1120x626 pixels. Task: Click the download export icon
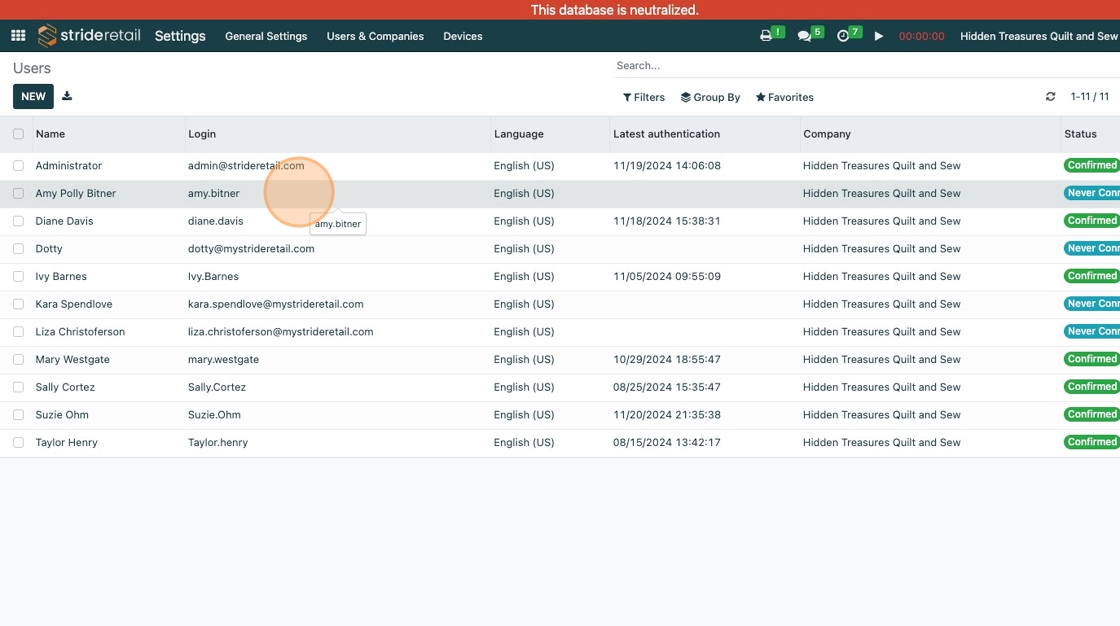[67, 96]
